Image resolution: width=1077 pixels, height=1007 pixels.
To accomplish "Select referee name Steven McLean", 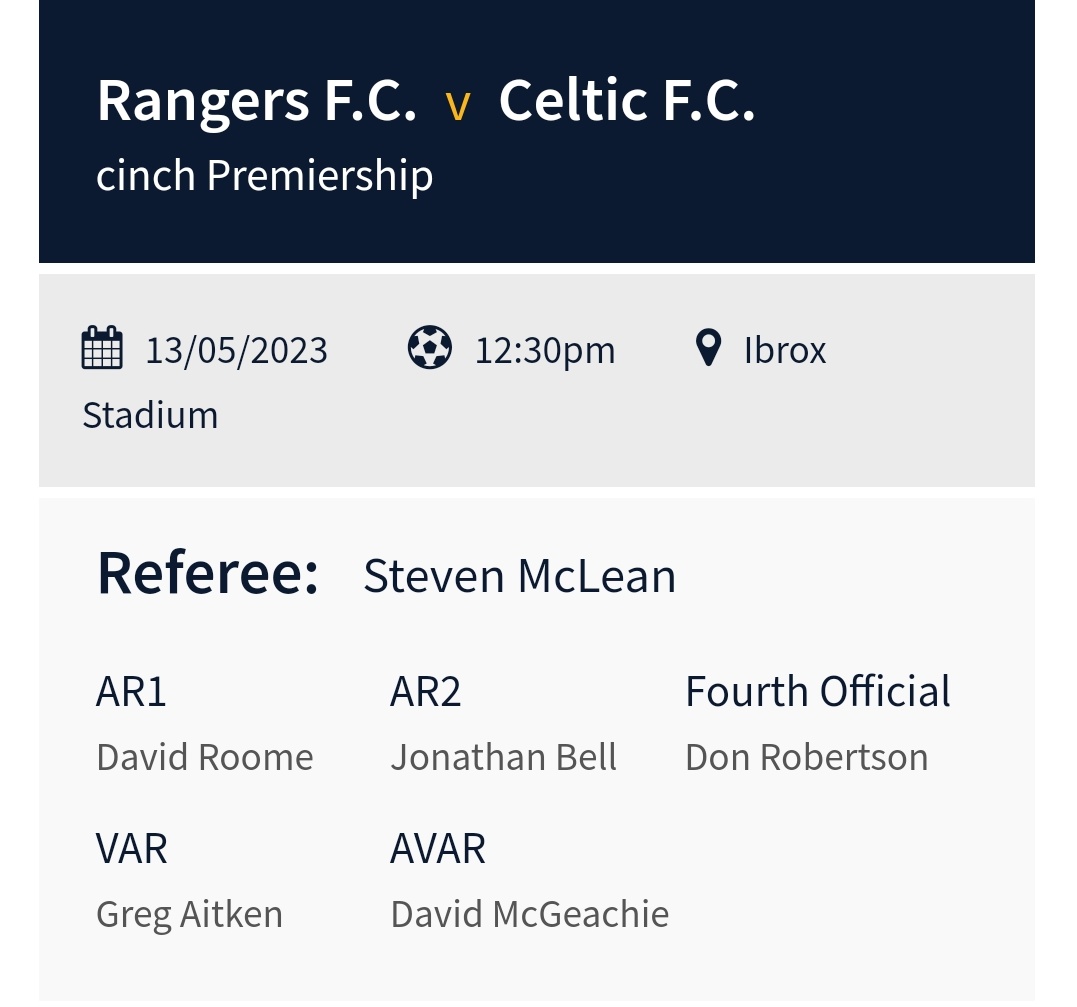I will [x=519, y=577].
